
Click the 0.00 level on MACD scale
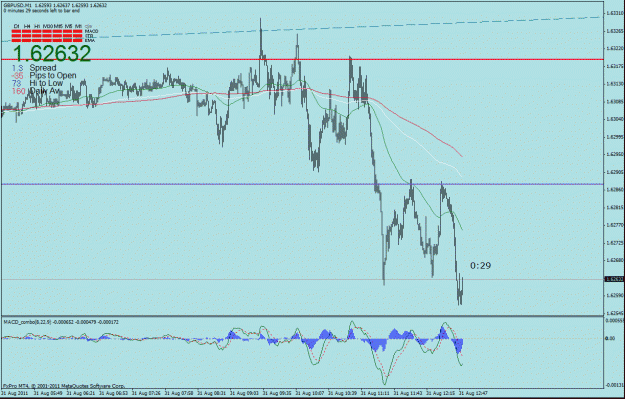pyautogui.click(x=610, y=338)
